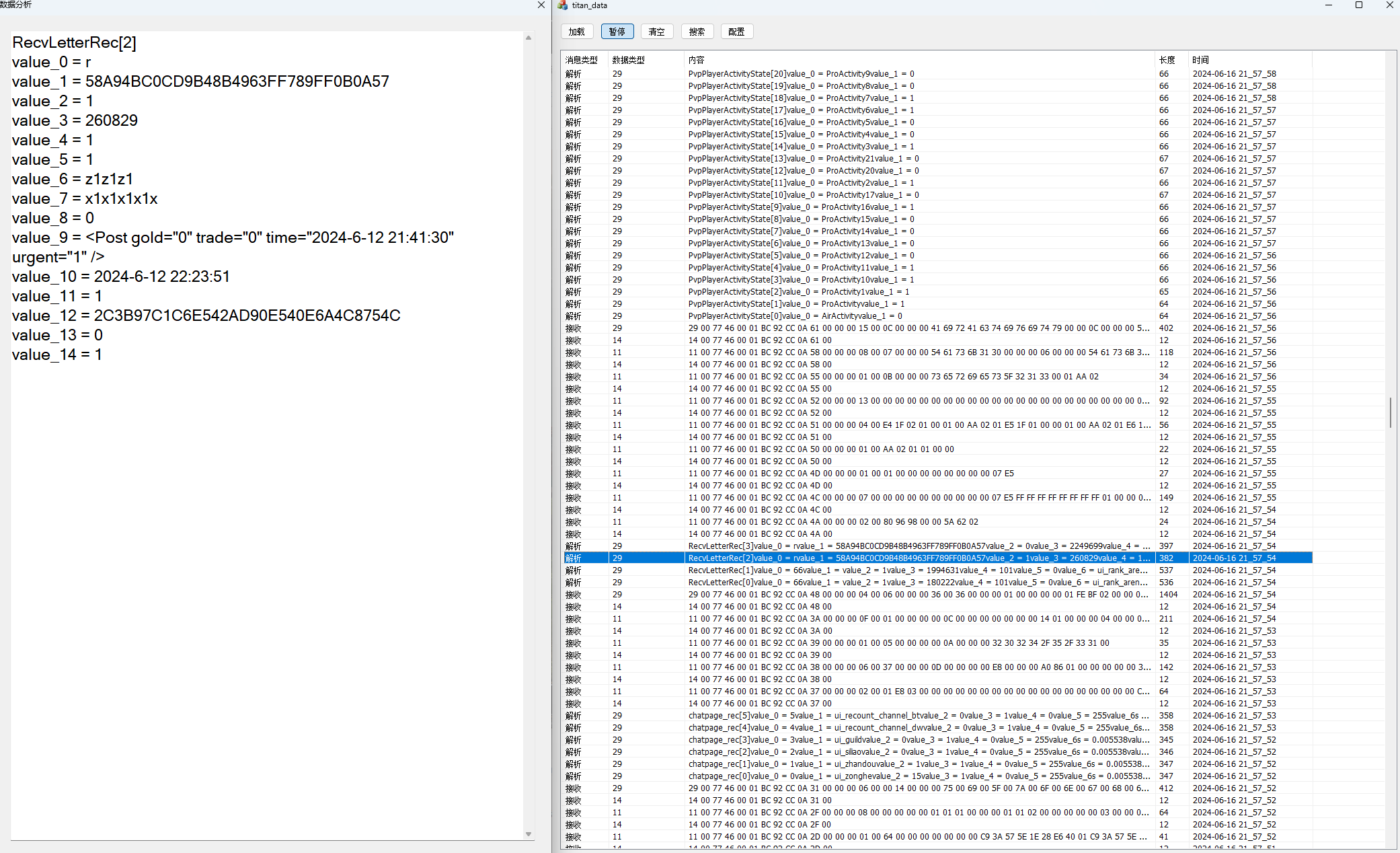This screenshot has height=853, width=1400.
Task: Click the 清空 clear button
Action: [656, 32]
